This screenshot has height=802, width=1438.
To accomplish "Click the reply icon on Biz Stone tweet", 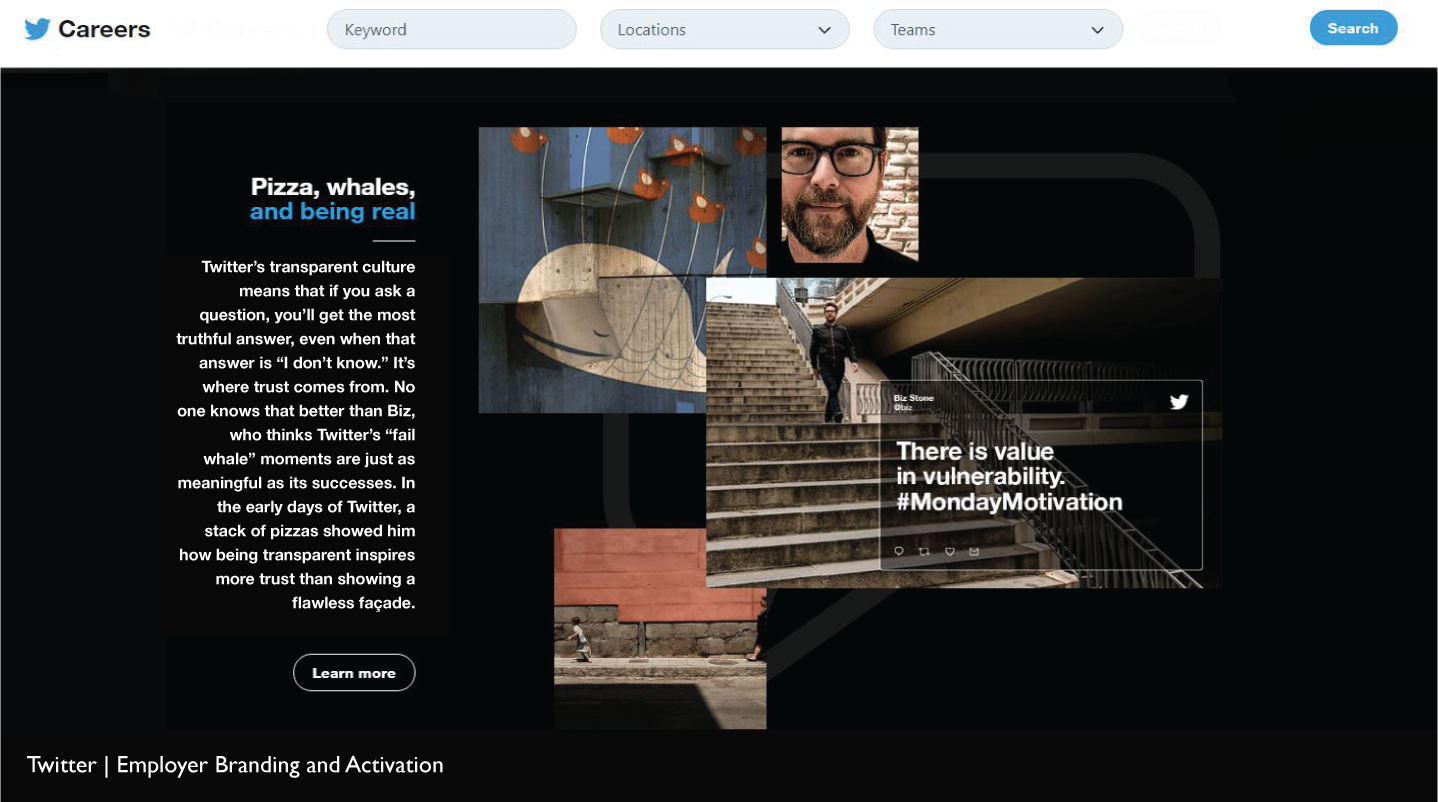I will click(x=898, y=551).
